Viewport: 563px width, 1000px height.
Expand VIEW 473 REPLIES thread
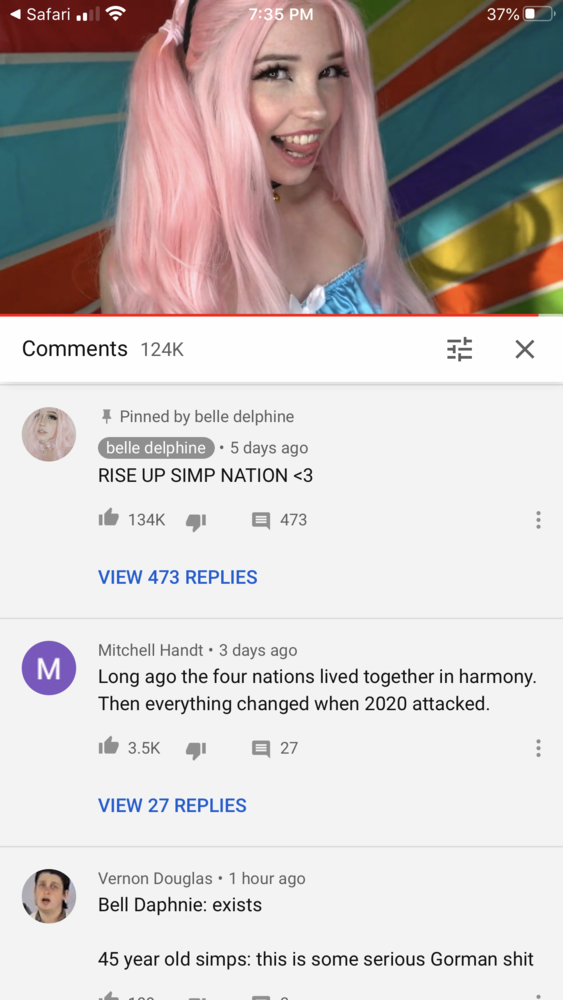177,577
